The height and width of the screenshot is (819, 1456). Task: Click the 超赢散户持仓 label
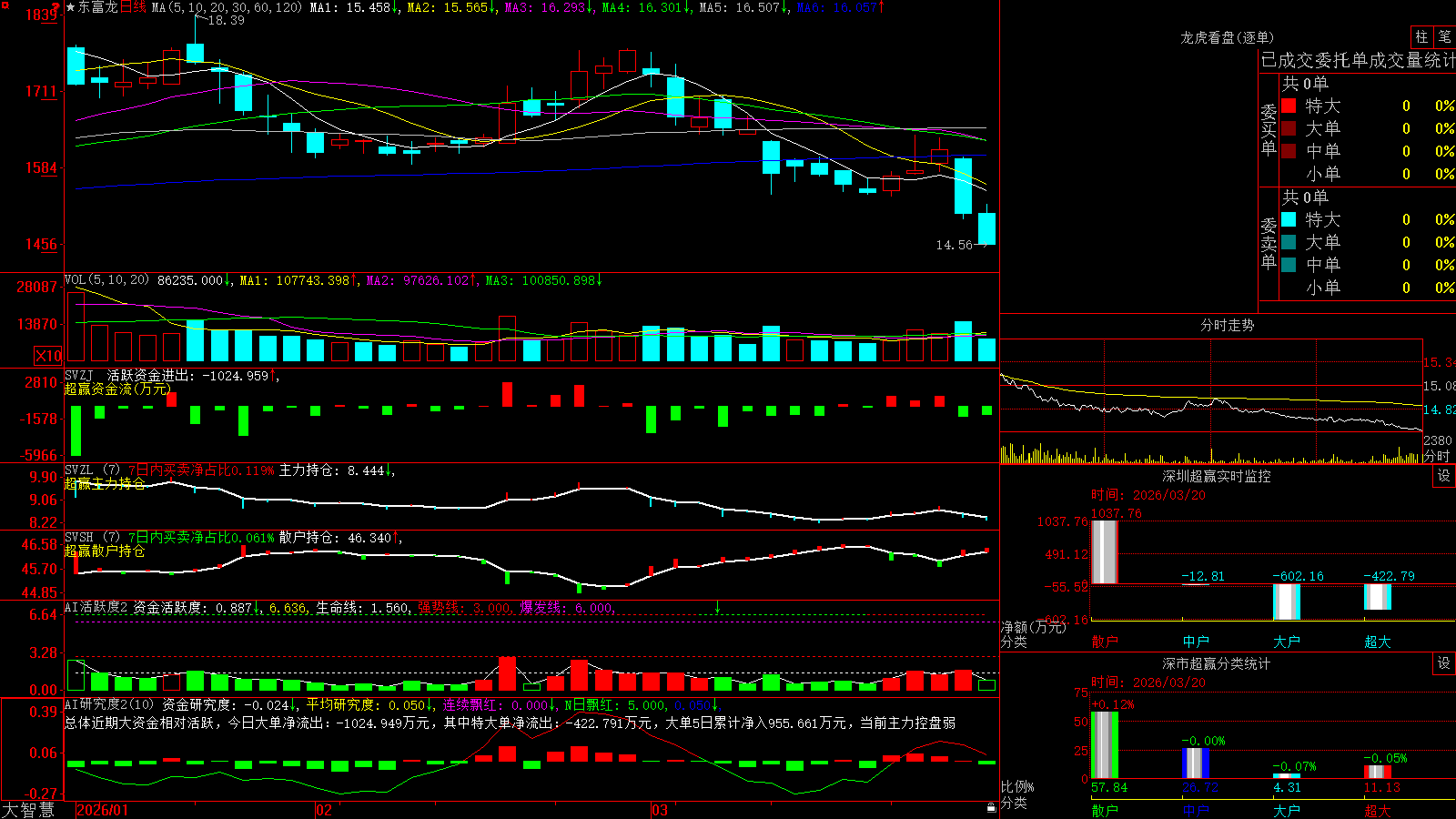pos(105,551)
